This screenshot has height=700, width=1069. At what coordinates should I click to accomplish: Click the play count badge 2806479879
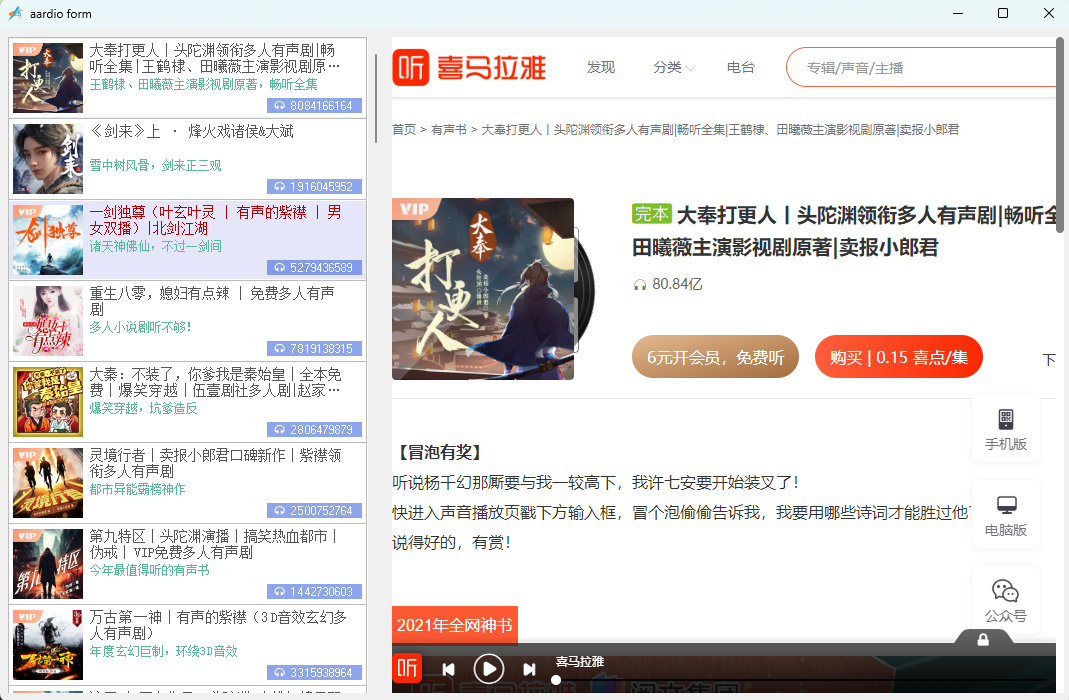pos(314,430)
